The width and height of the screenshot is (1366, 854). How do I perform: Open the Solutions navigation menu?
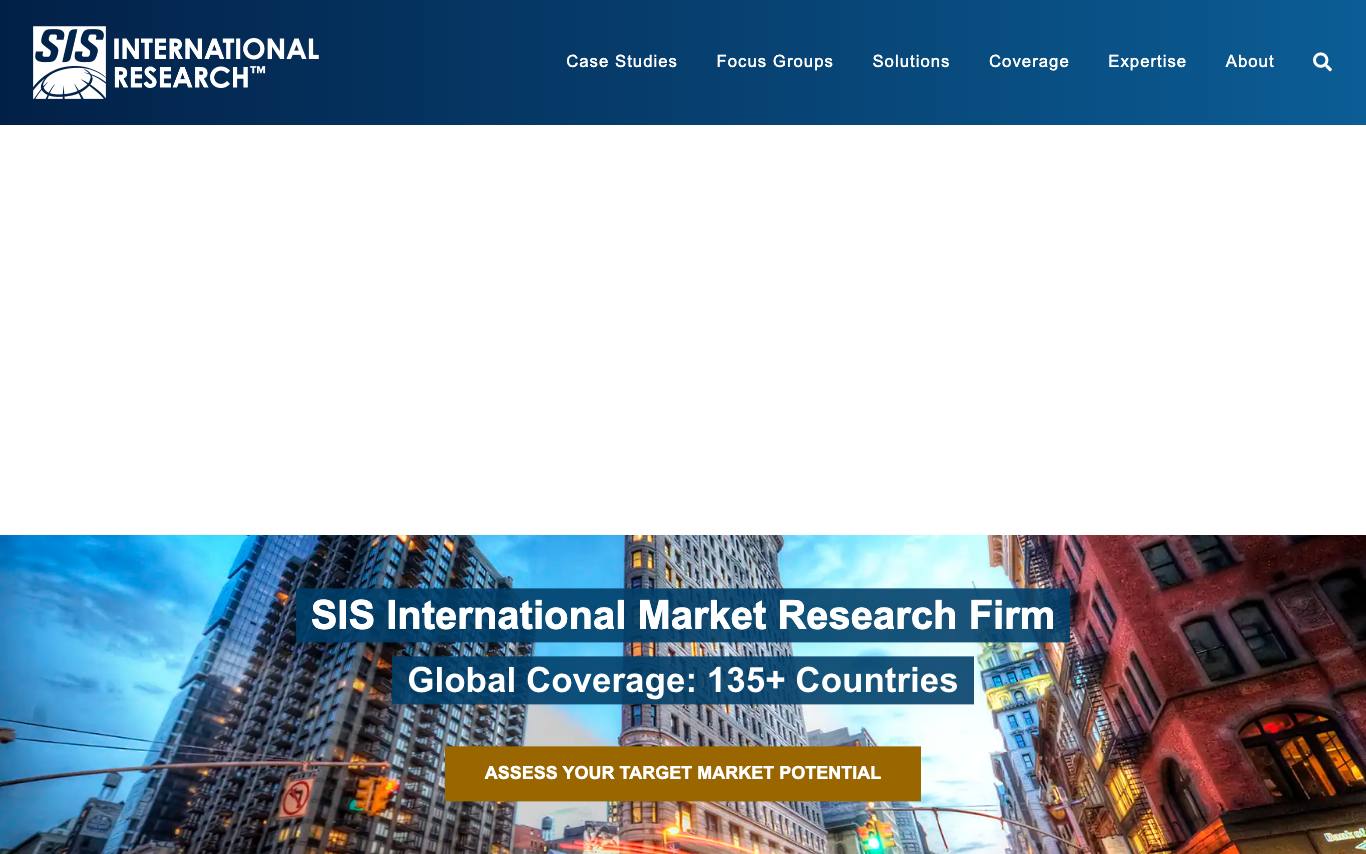[911, 62]
